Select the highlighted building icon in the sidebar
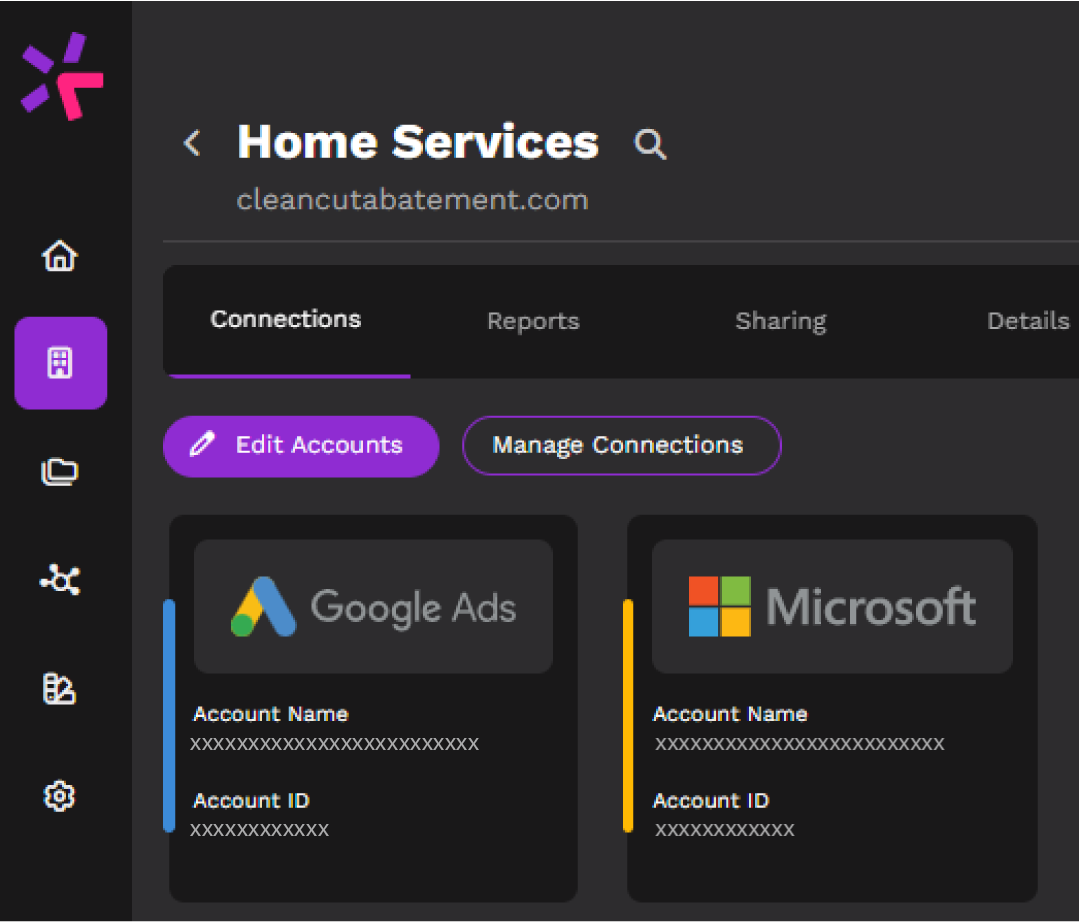Screen dimensions: 1079x922 (61, 363)
